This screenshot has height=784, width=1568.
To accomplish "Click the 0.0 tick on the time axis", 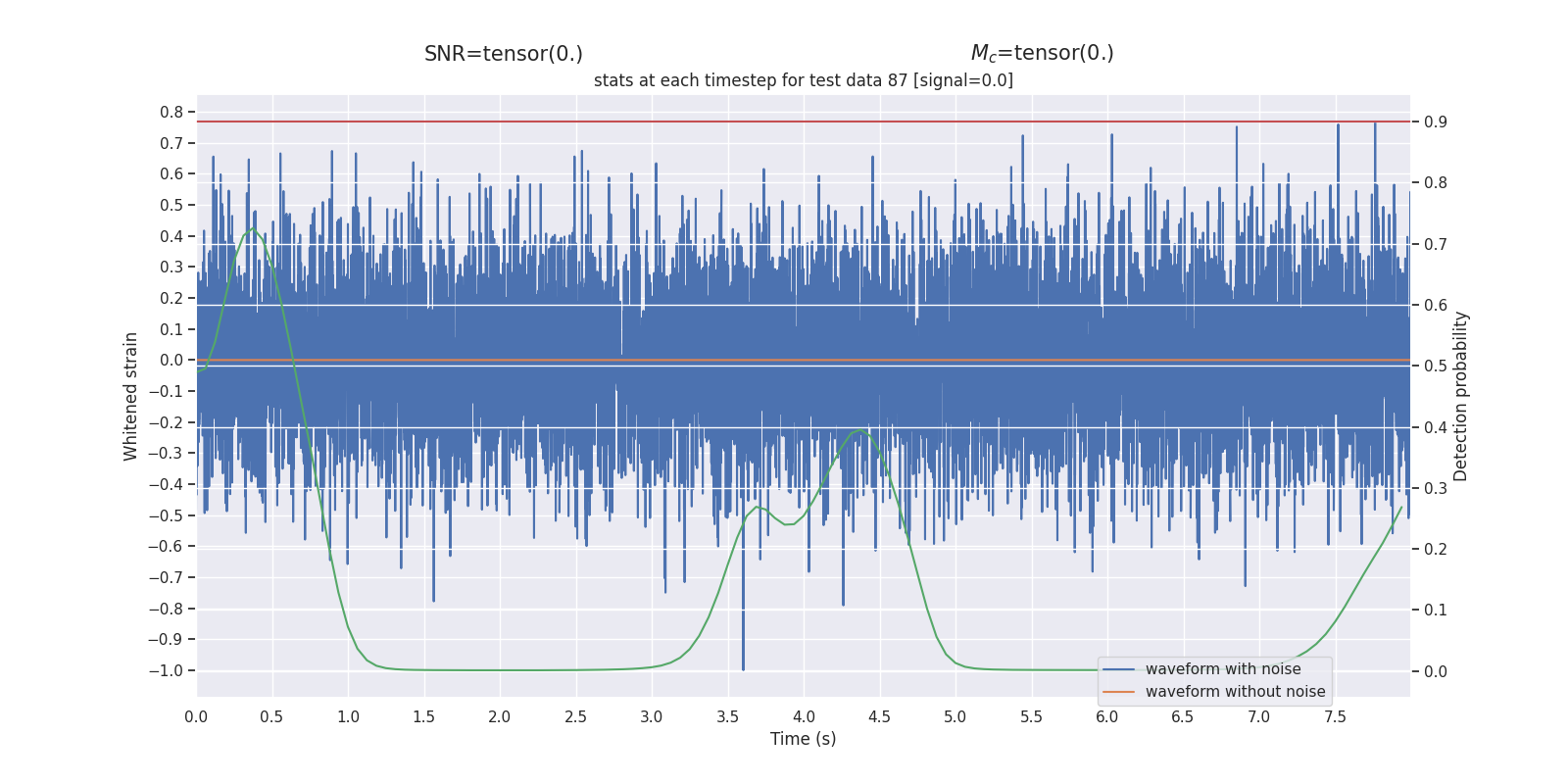I will point(196,717).
